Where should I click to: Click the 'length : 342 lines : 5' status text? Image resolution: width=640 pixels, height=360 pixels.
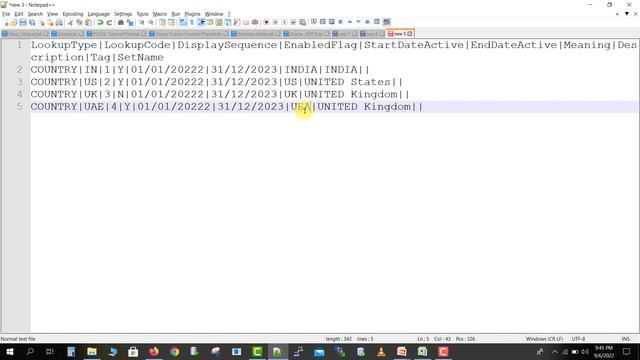[x=349, y=339]
